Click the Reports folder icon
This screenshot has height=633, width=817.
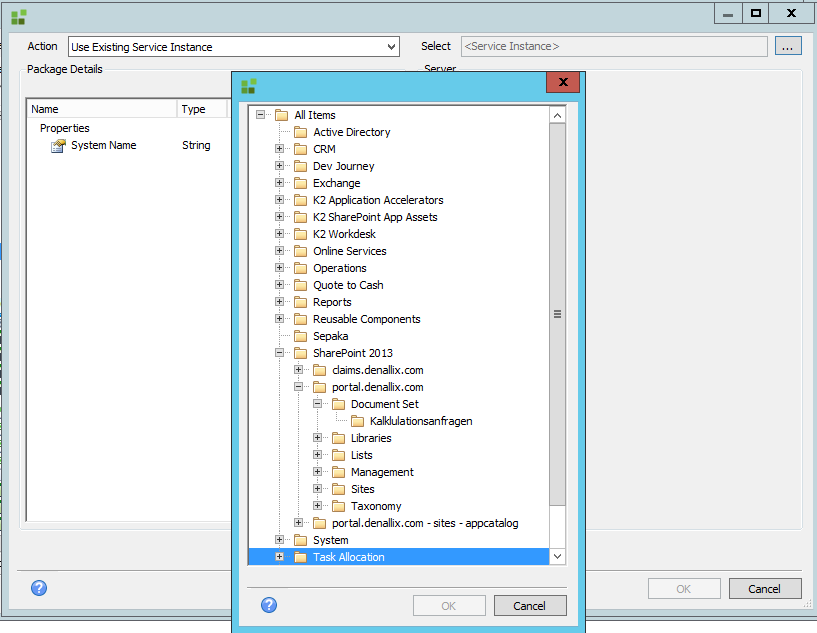click(x=300, y=302)
